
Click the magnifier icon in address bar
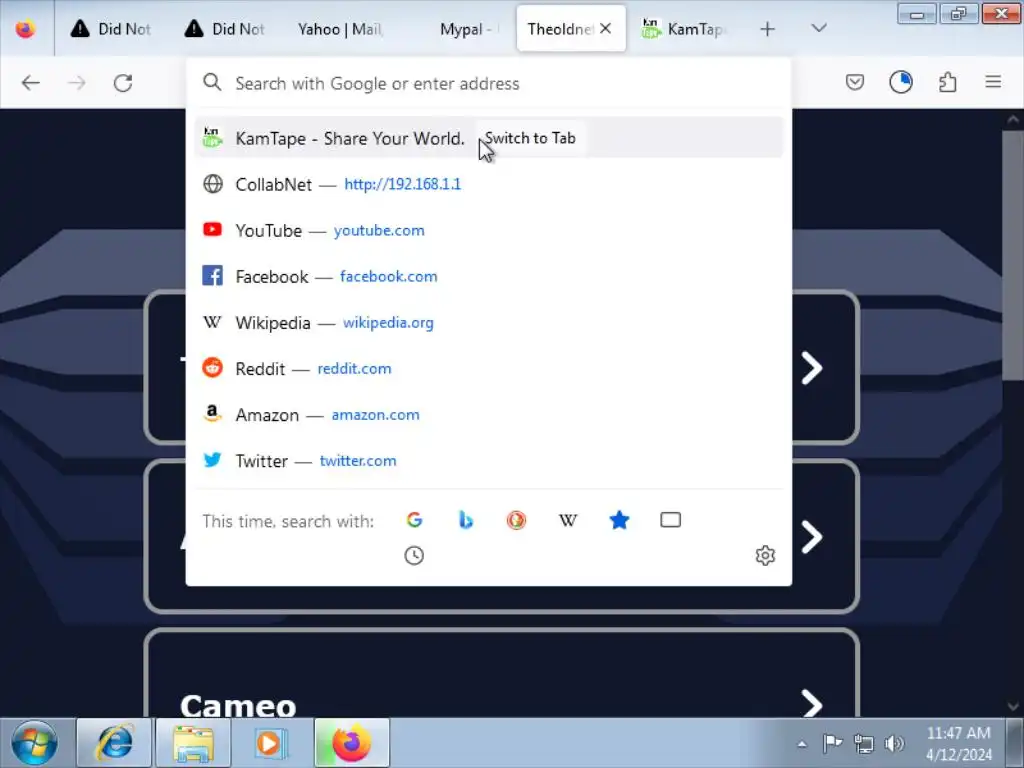pos(212,82)
